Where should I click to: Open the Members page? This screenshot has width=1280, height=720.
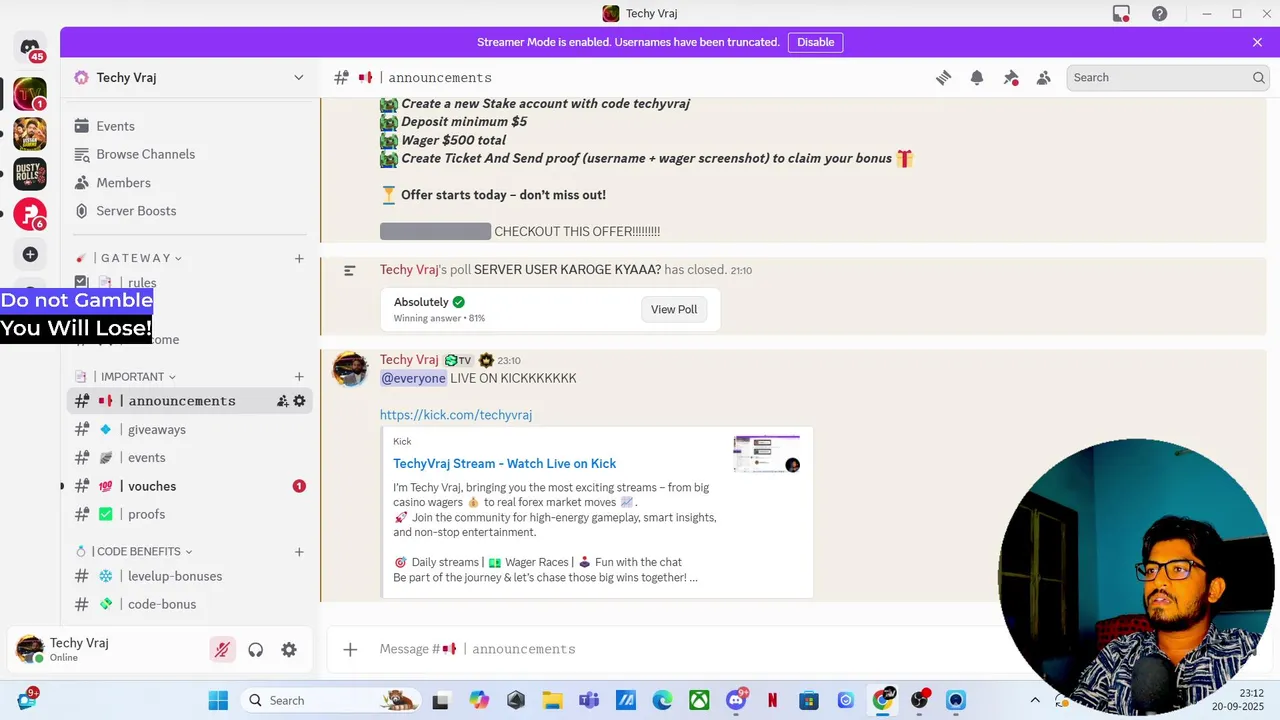coord(190,183)
